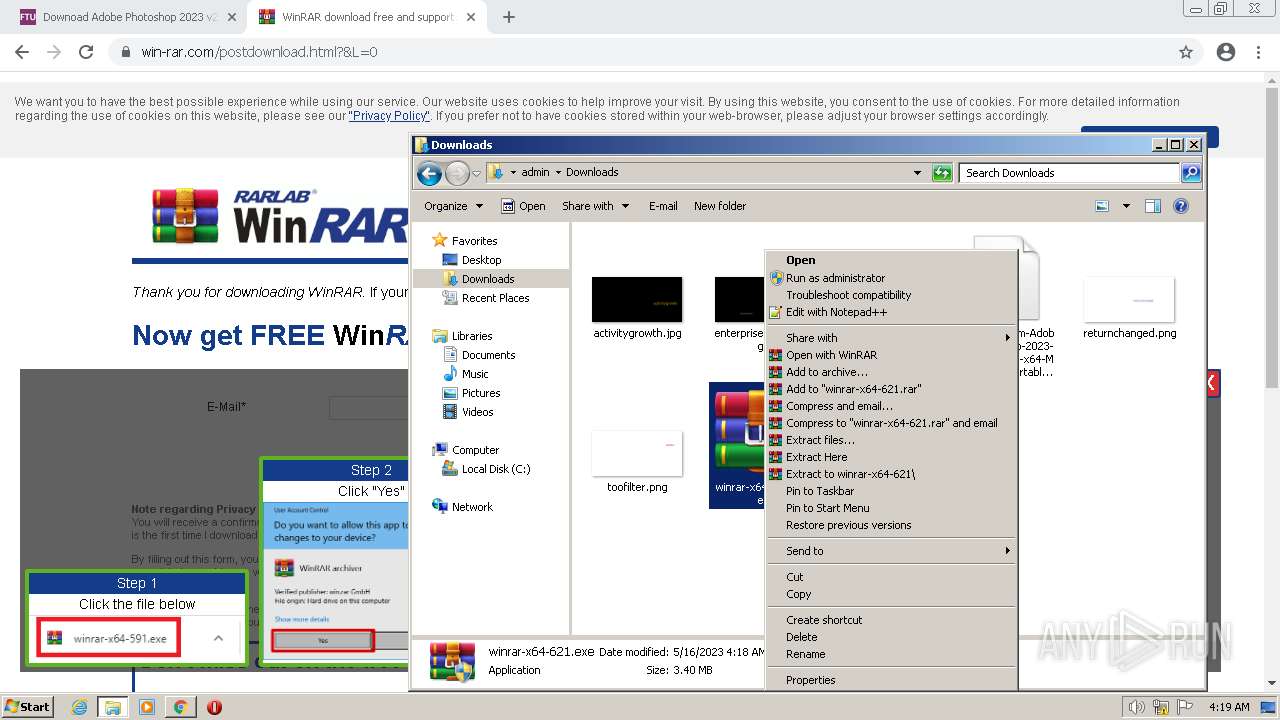Click the Privacy Policy link
Viewport: 1280px width, 720px height.
click(x=389, y=116)
